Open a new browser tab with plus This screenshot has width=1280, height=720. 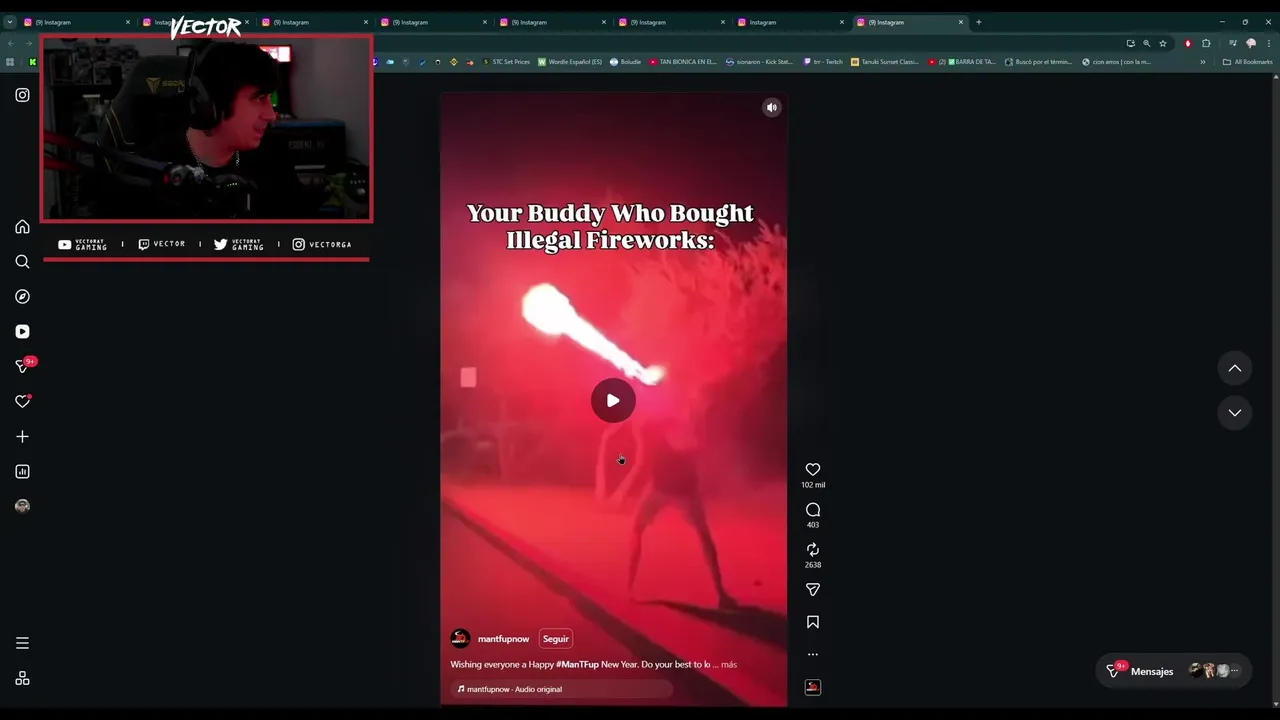pos(979,22)
